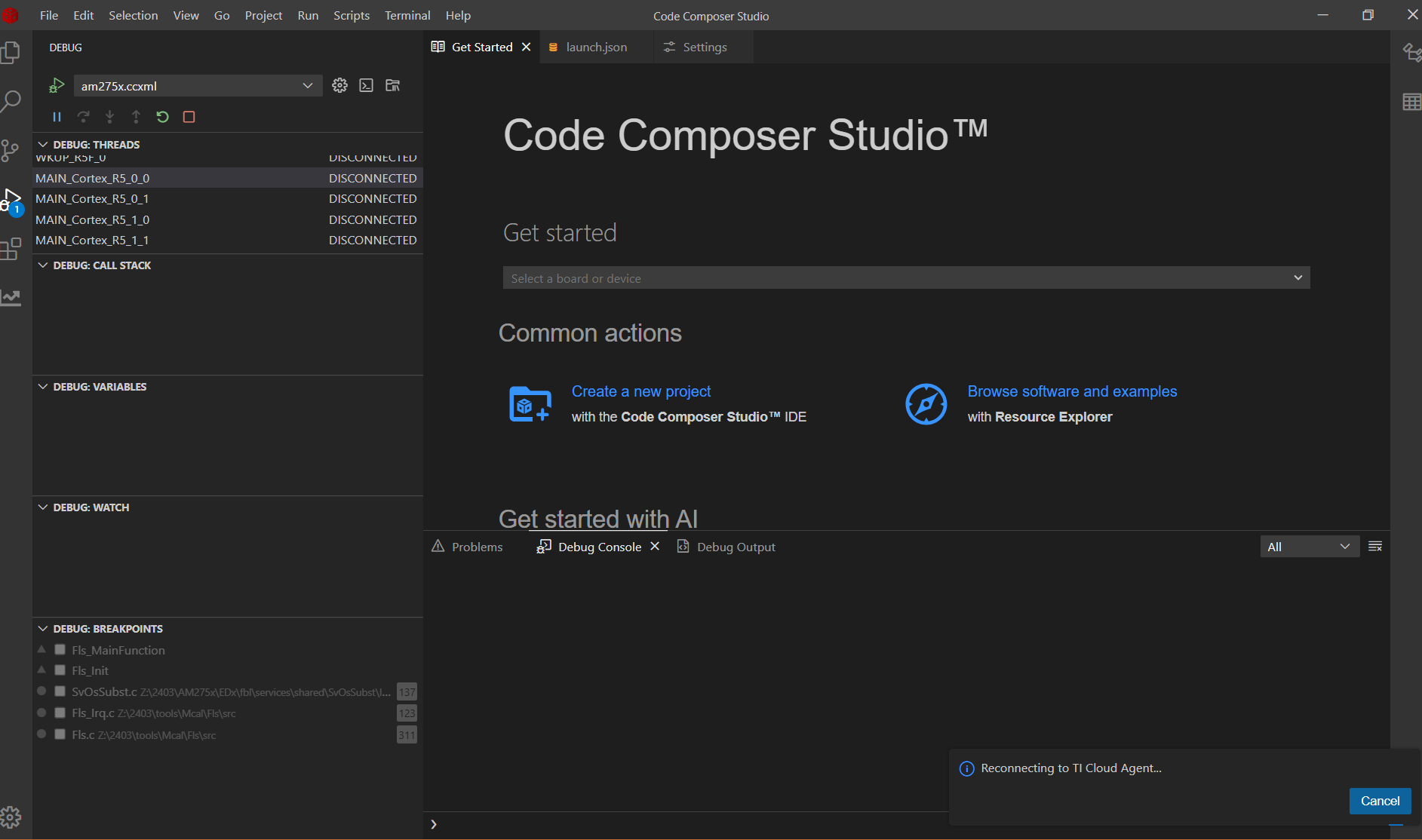Open the am275x.ccxml configuration dropdown
1422x840 pixels.
[198, 86]
